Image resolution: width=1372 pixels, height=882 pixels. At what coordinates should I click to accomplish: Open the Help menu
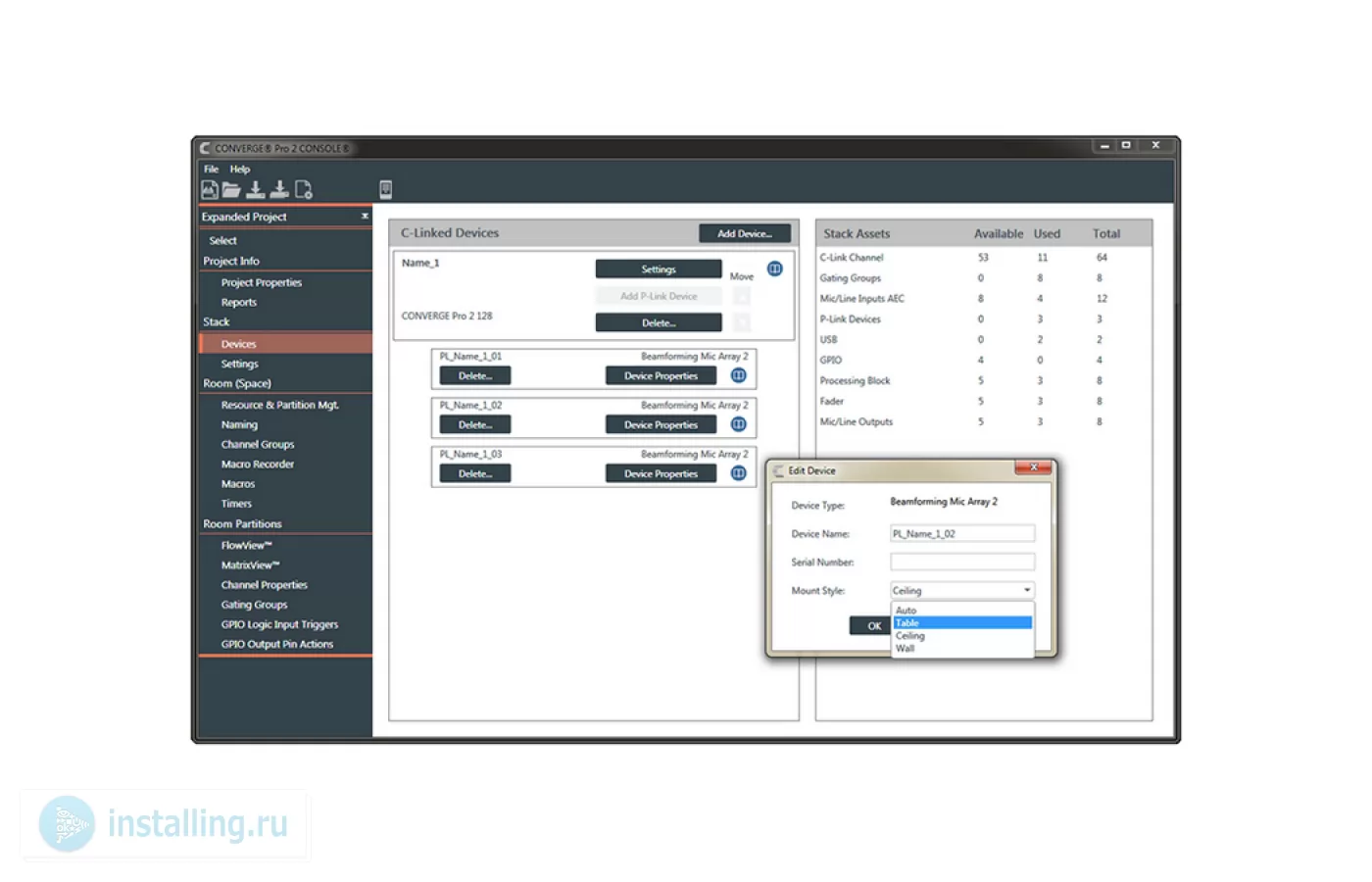240,169
